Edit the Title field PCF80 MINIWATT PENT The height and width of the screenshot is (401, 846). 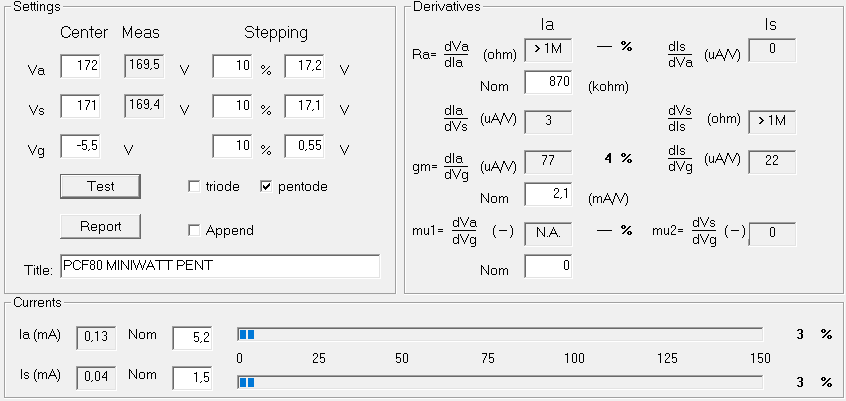click(x=220, y=267)
